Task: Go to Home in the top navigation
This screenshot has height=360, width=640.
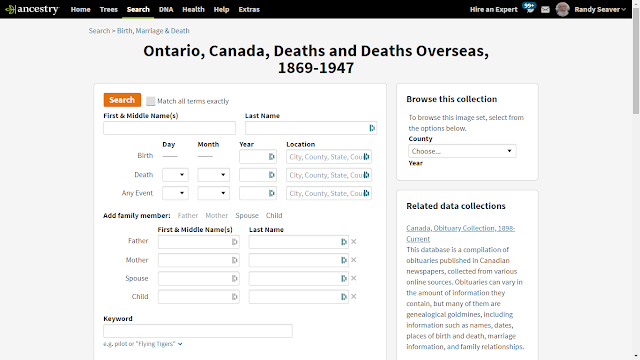Action: pos(80,9)
